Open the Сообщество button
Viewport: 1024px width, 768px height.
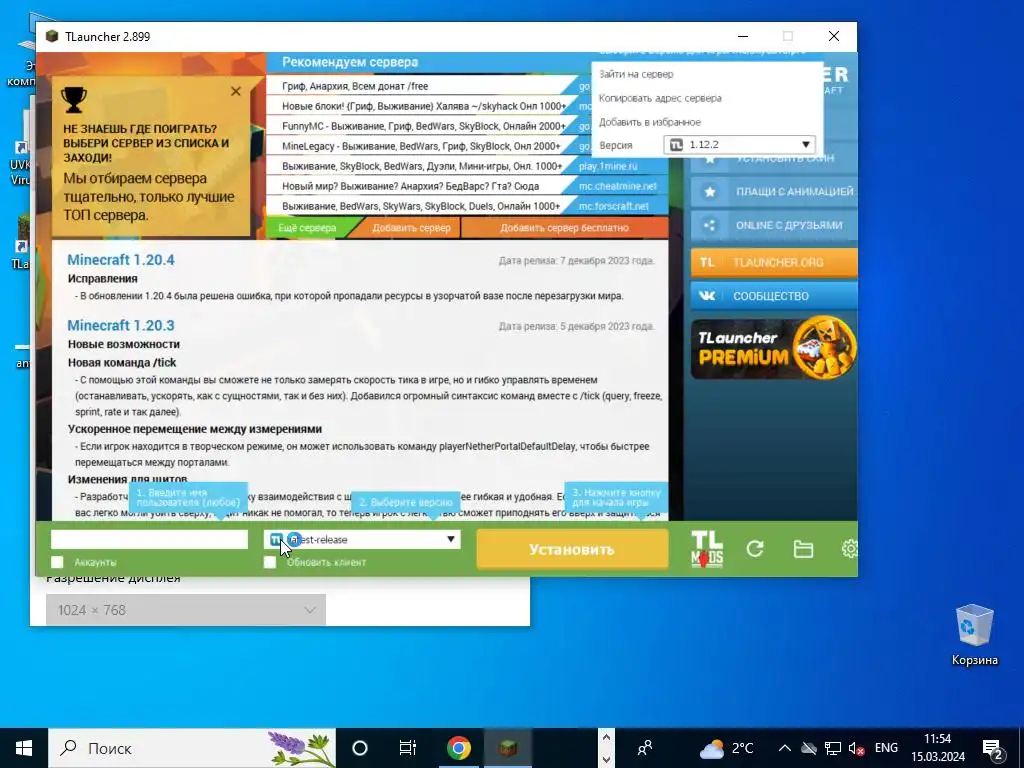tap(774, 296)
